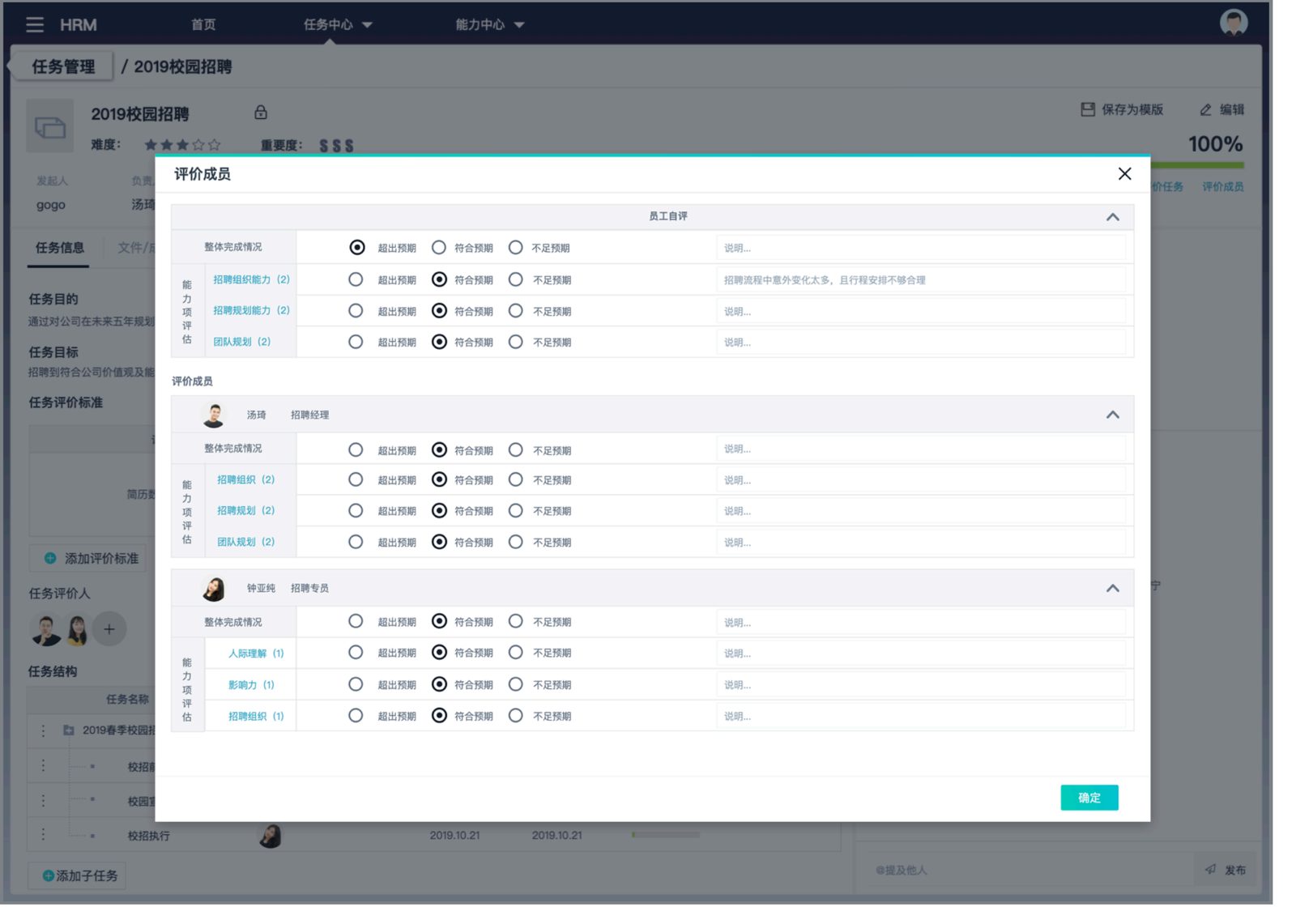Collapse the 员工自评 section

[1113, 216]
